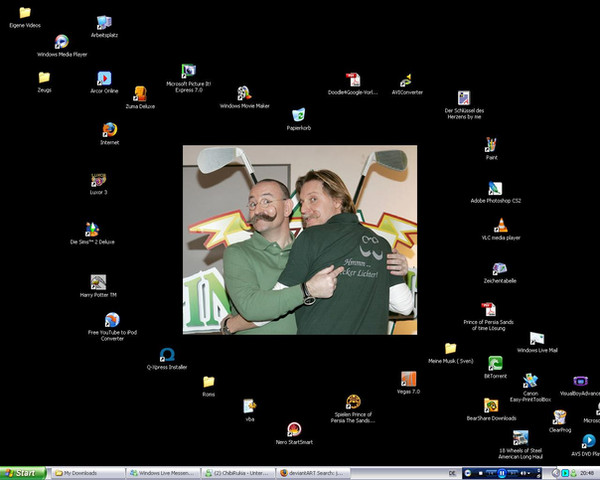Image resolution: width=600 pixels, height=480 pixels.
Task: Open the Arbeitsplatz computer icon
Action: [x=104, y=22]
